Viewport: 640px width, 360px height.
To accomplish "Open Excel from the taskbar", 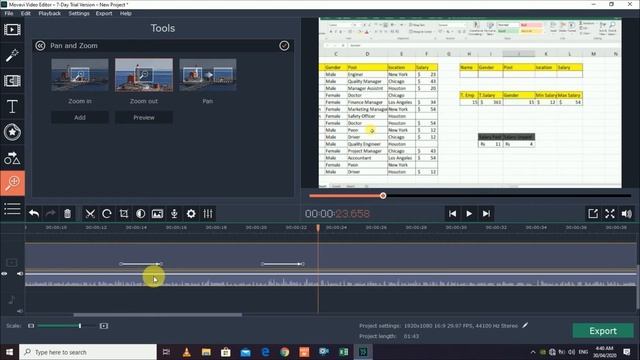I will (x=344, y=352).
